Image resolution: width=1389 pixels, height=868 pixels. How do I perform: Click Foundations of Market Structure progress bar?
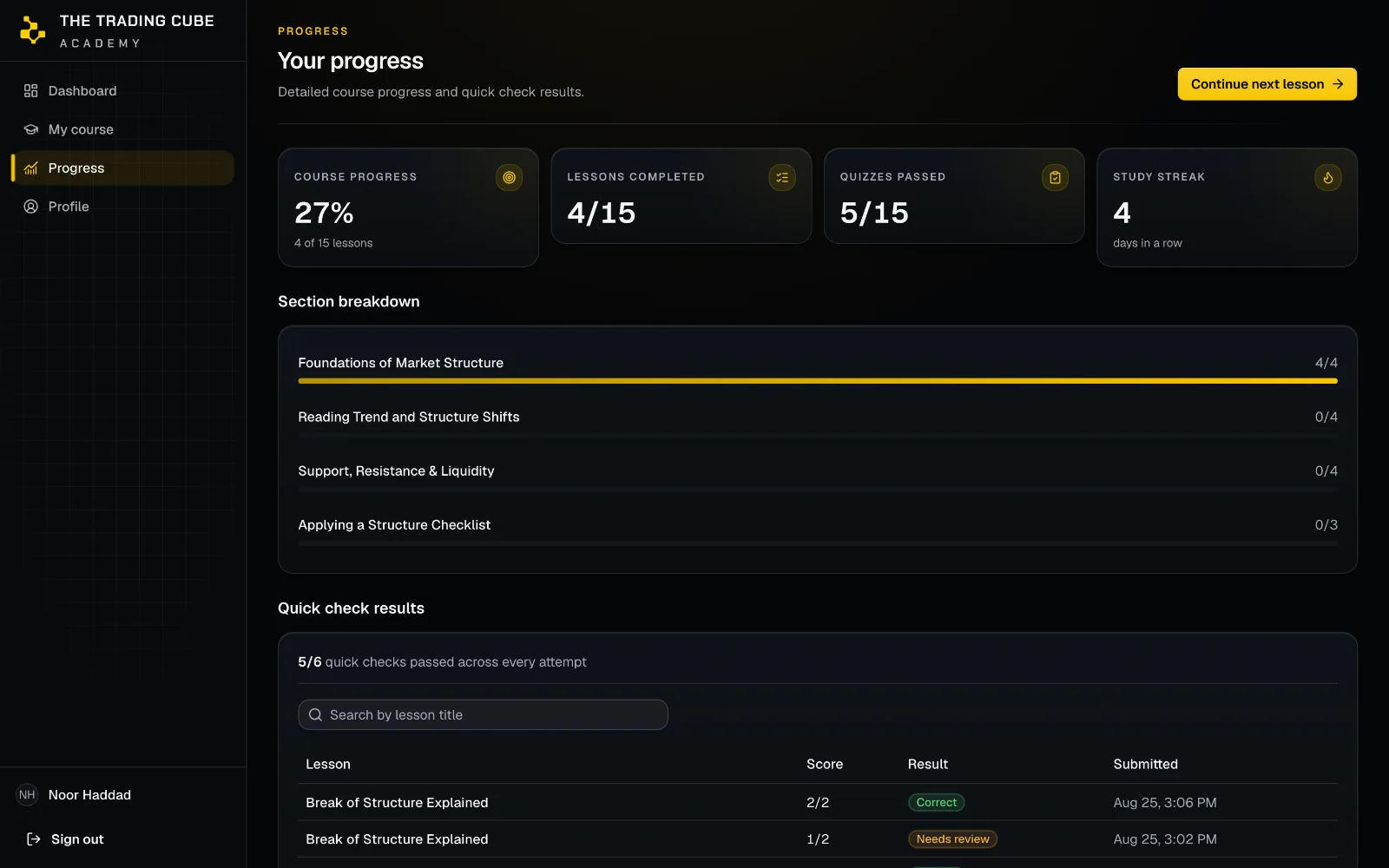click(x=818, y=381)
